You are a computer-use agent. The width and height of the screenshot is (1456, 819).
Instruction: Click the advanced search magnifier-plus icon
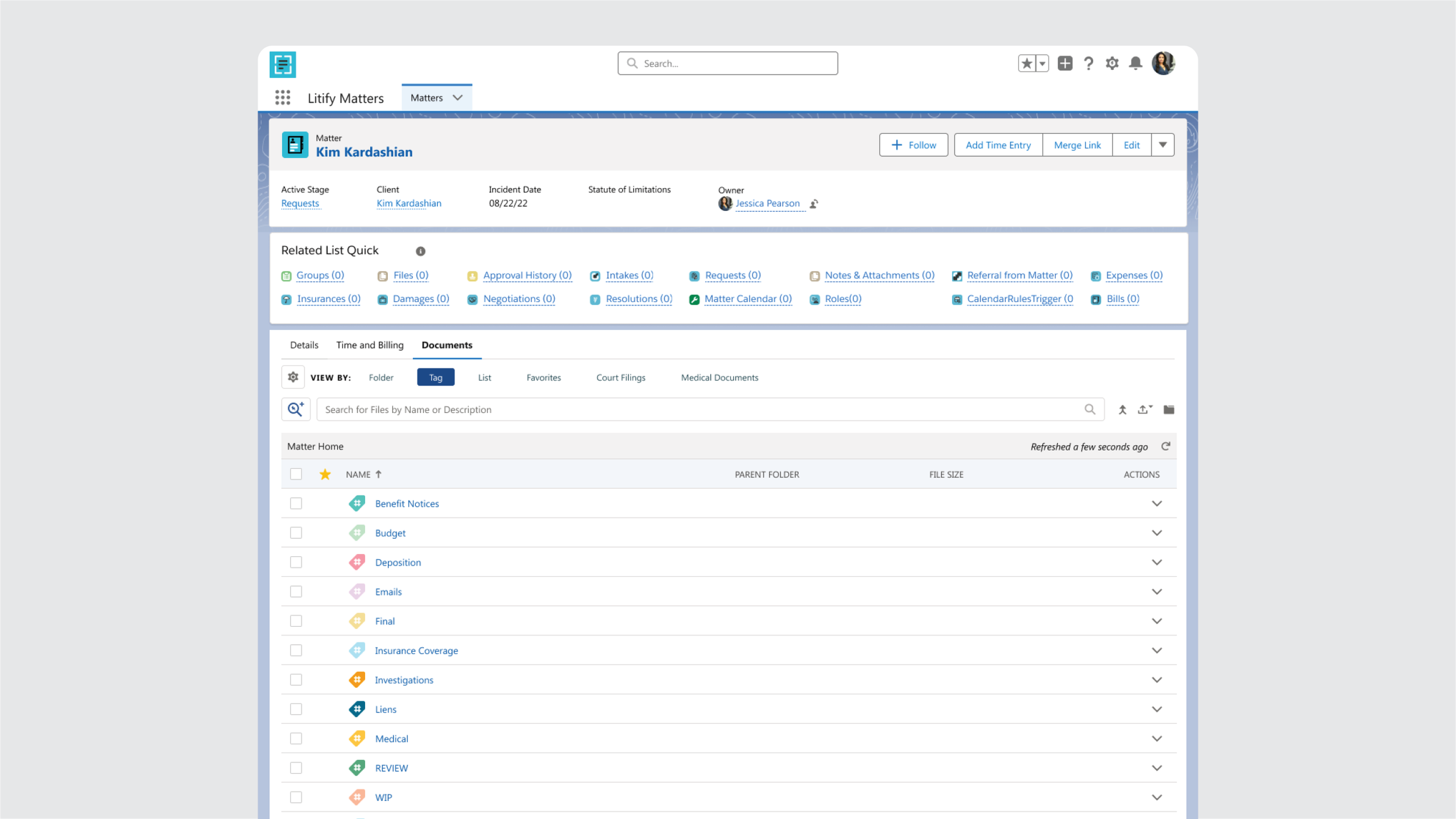296,409
